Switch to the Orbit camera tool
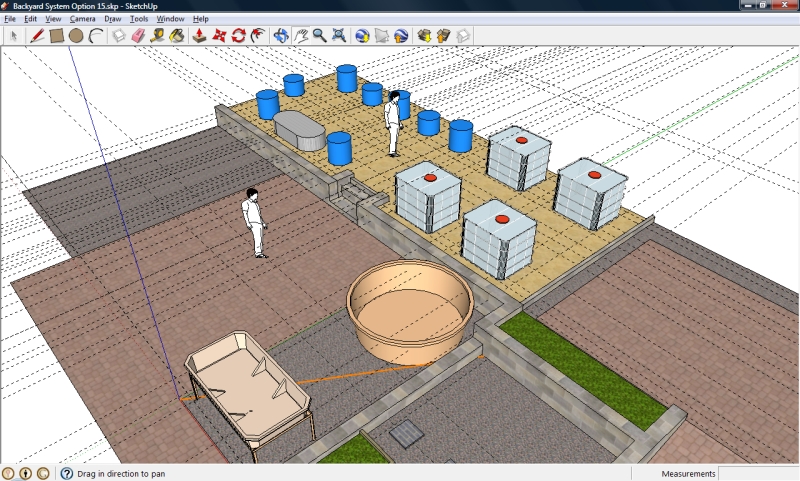This screenshot has width=800, height=481. (x=281, y=35)
